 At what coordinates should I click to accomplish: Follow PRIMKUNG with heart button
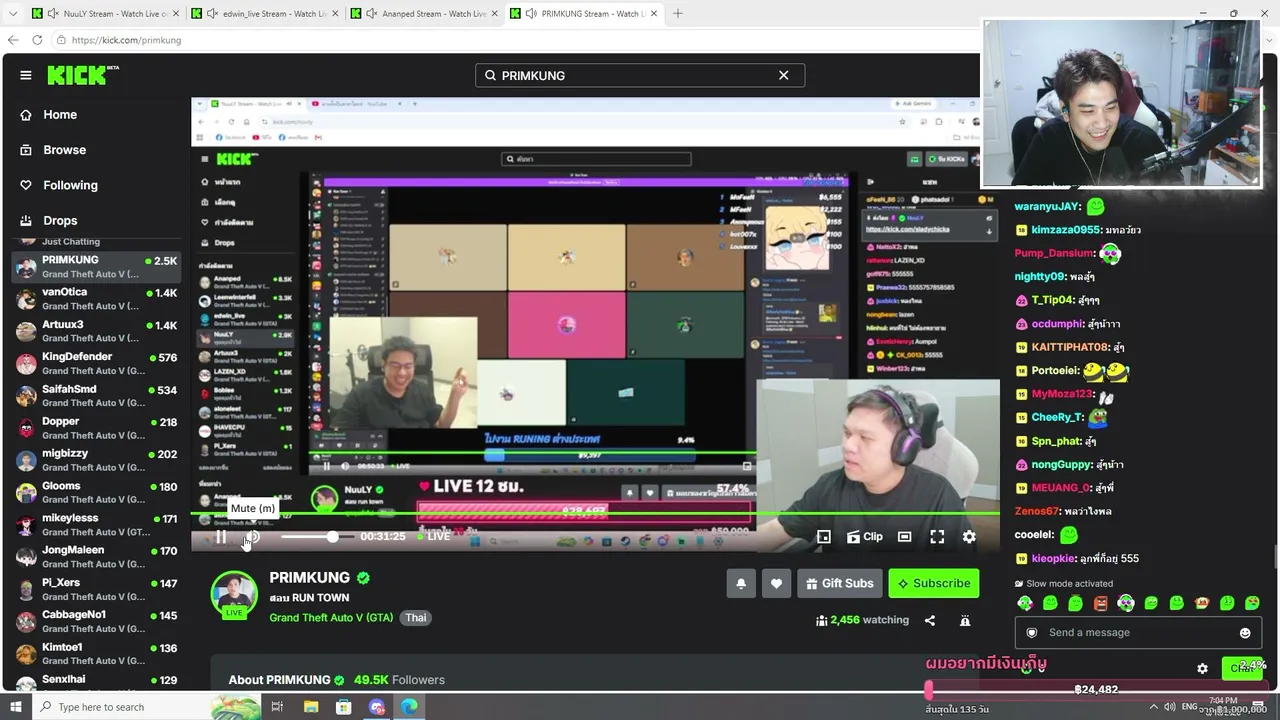[x=777, y=583]
